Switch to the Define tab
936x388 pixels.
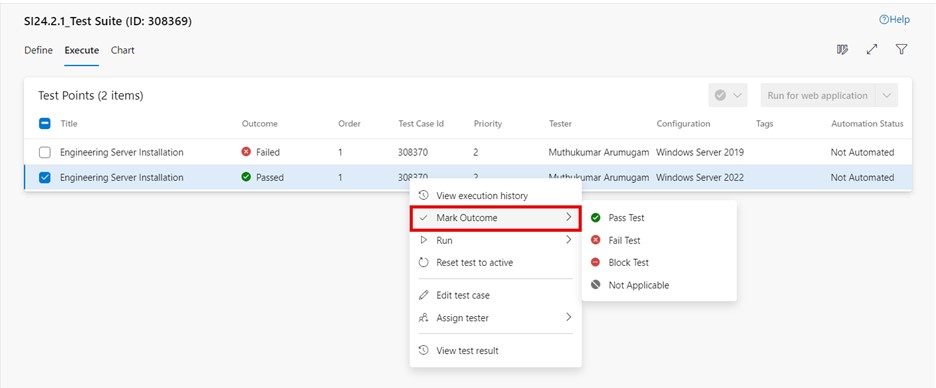(38, 50)
